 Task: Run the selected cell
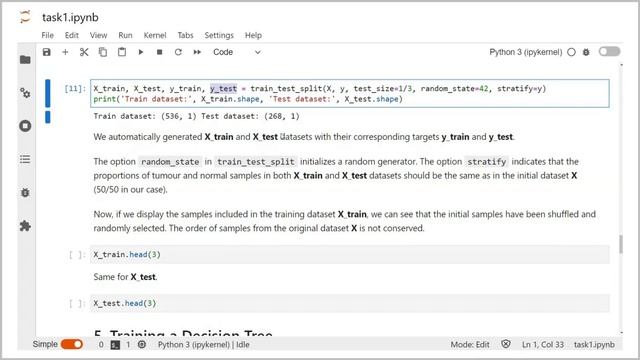tap(141, 52)
